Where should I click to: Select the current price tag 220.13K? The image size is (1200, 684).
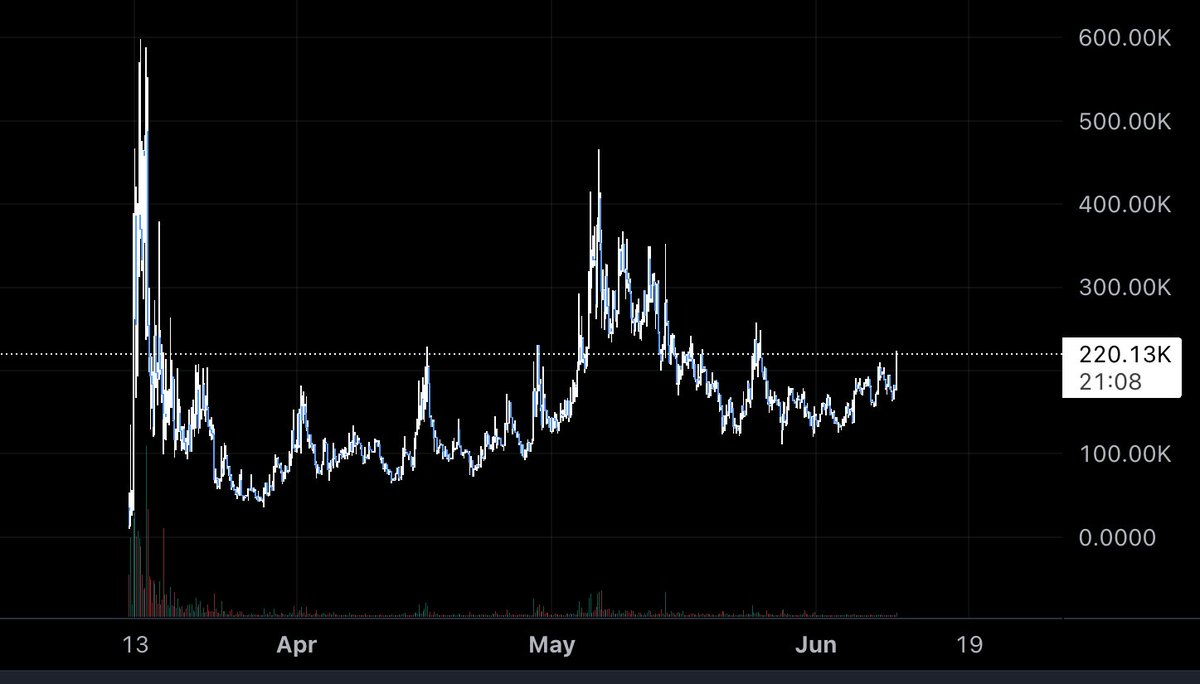[x=1125, y=354]
